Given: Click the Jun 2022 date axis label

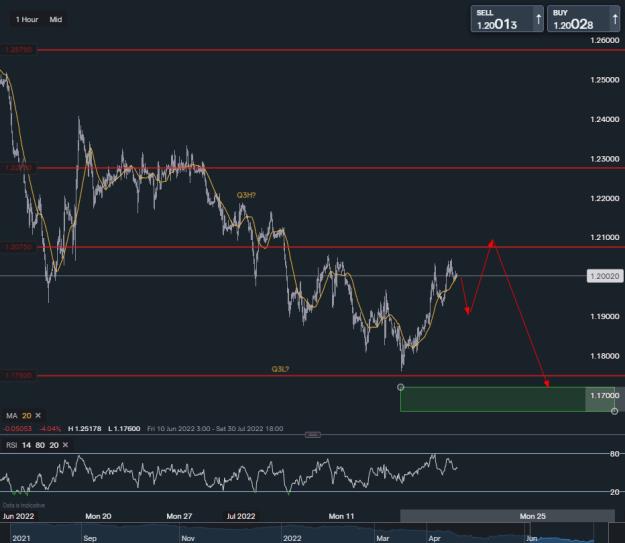Looking at the screenshot, I should 18,516.
